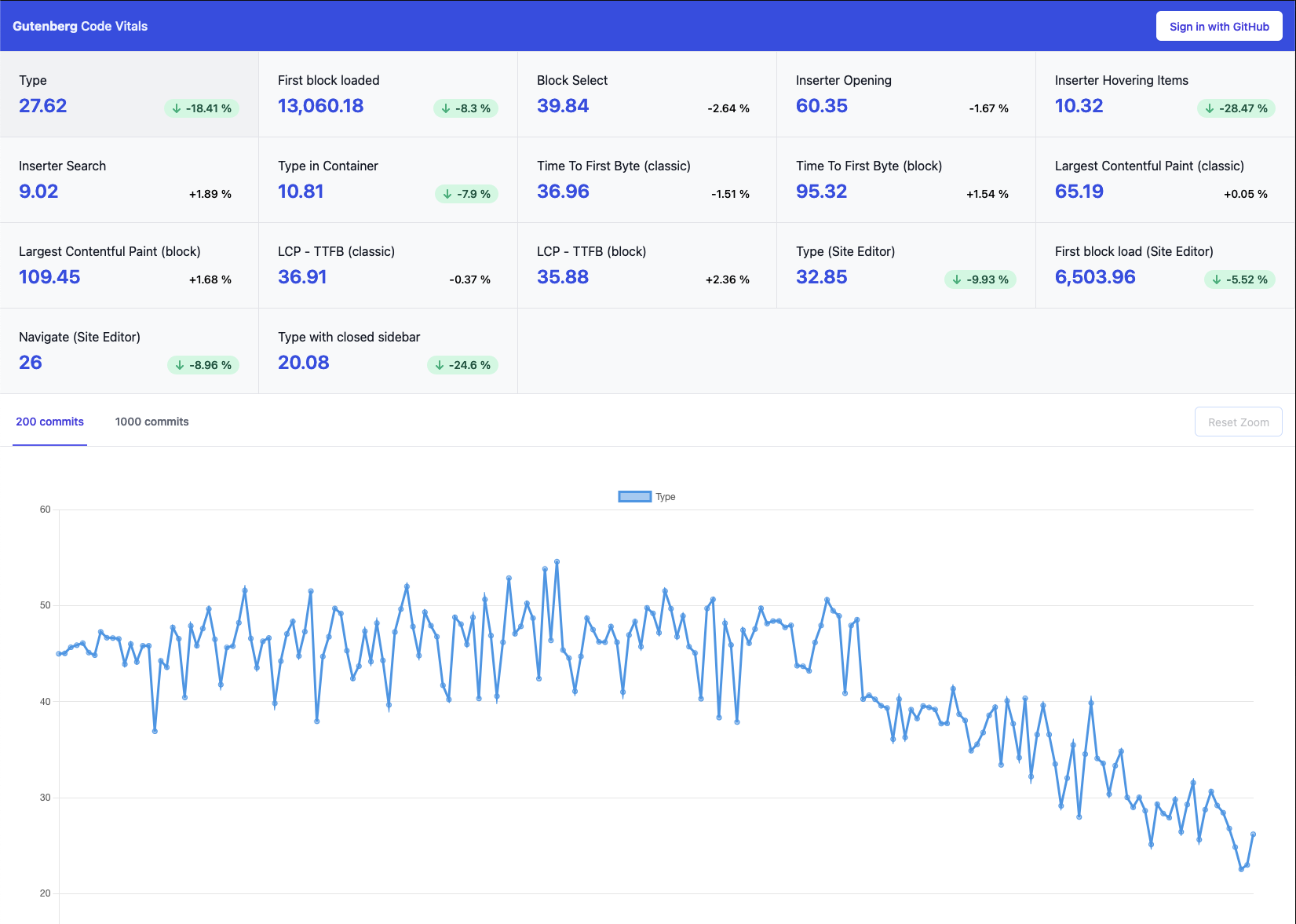Viewport: 1296px width, 924px height.
Task: Click the 20 y-axis label
Action: coord(46,893)
